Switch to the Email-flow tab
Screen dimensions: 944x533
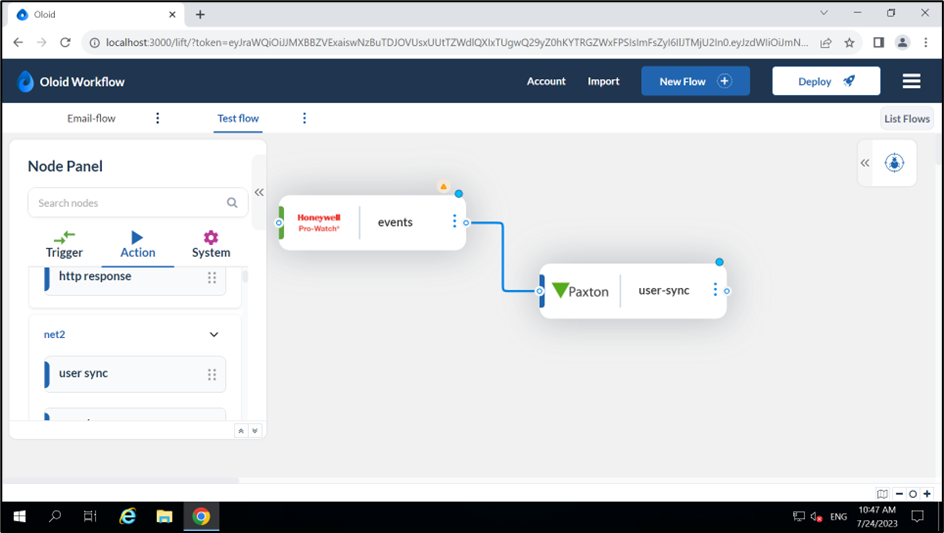click(92, 119)
